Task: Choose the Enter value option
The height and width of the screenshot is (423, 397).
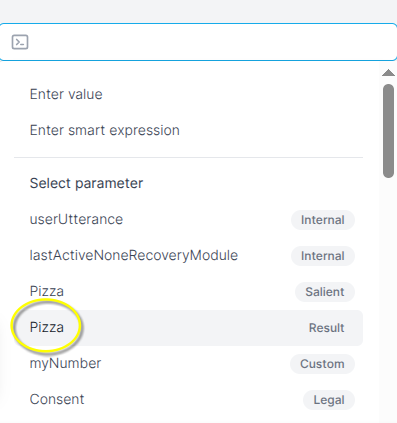Action: pyautogui.click(x=188, y=94)
